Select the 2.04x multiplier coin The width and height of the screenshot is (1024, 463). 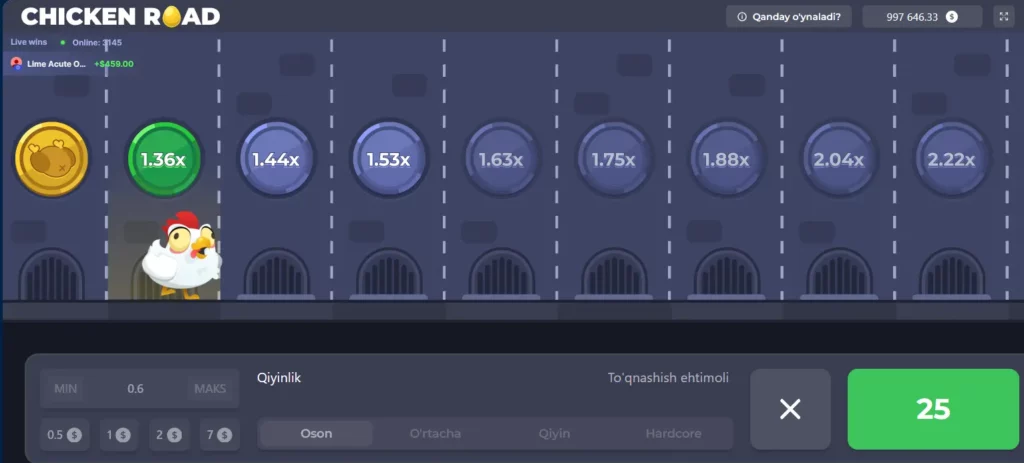840,159
